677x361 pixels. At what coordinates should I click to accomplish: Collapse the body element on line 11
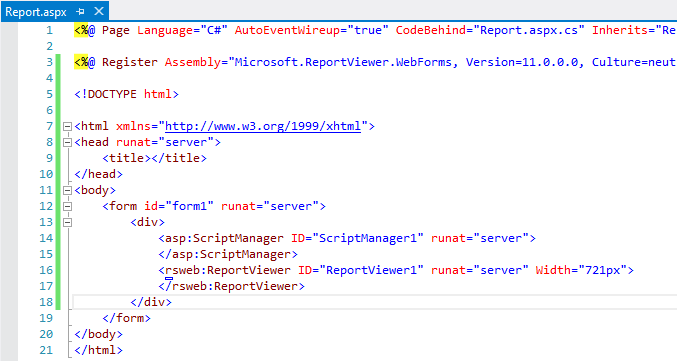67,190
